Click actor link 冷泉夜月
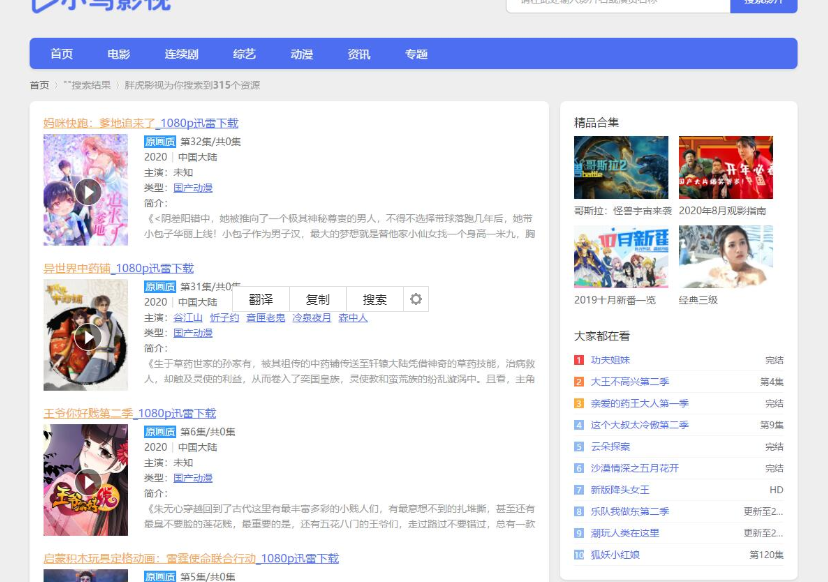The image size is (828, 582). (312, 317)
